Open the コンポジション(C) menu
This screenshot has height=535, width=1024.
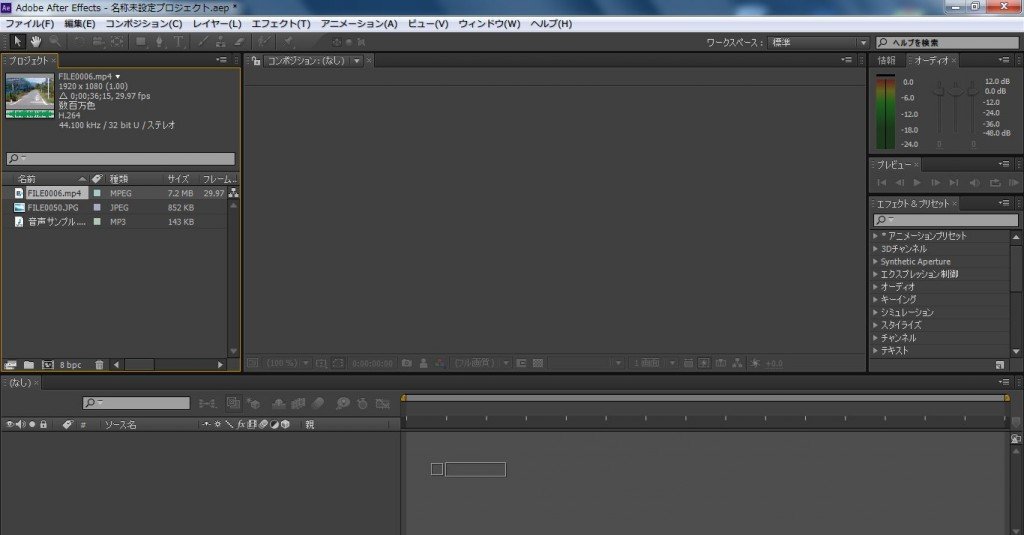tap(144, 24)
